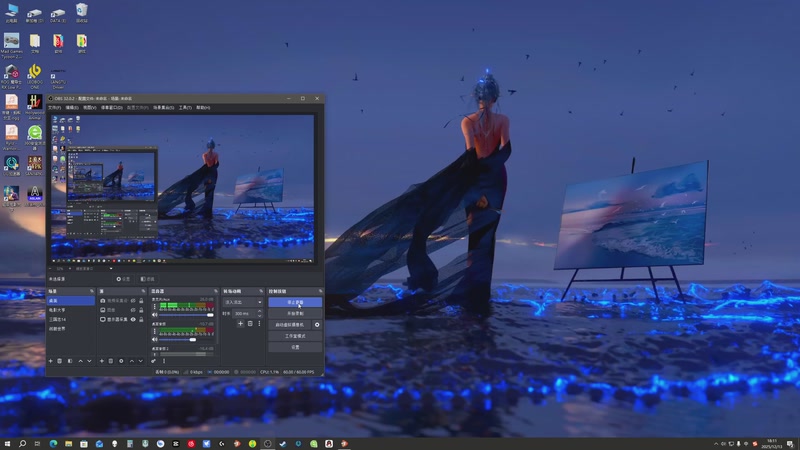Toggle Studio Mode button in Controls
Screen dimensions: 800x450
(x=295, y=336)
